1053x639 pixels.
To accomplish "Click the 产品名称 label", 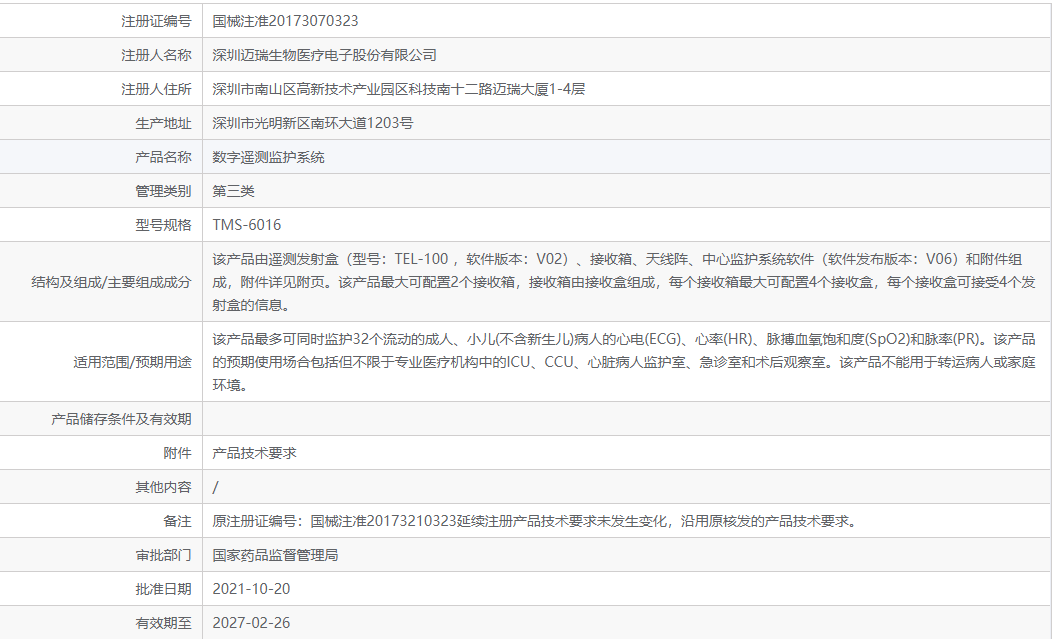I will [x=163, y=157].
